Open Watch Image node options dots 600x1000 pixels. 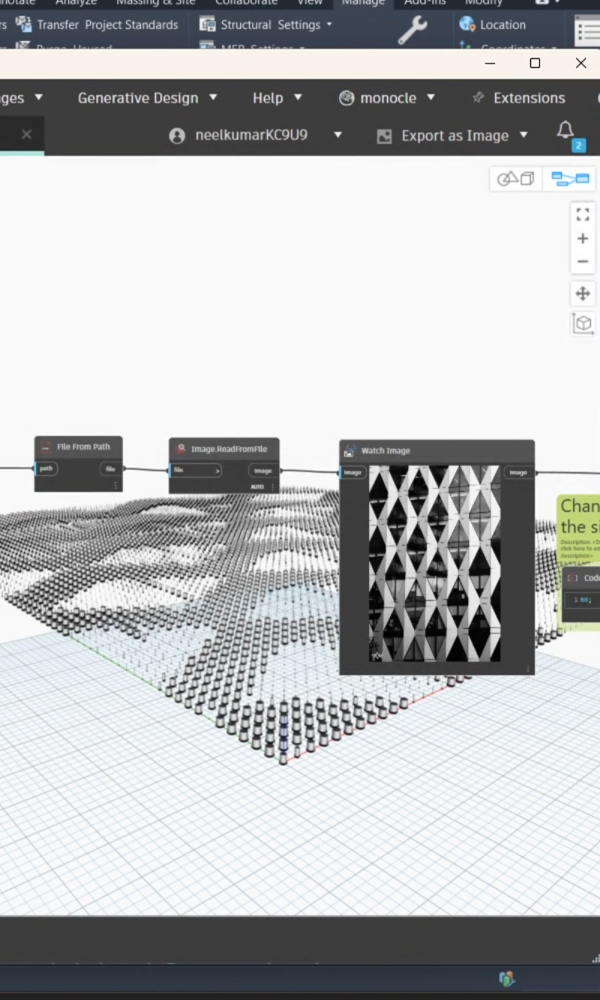click(x=528, y=669)
